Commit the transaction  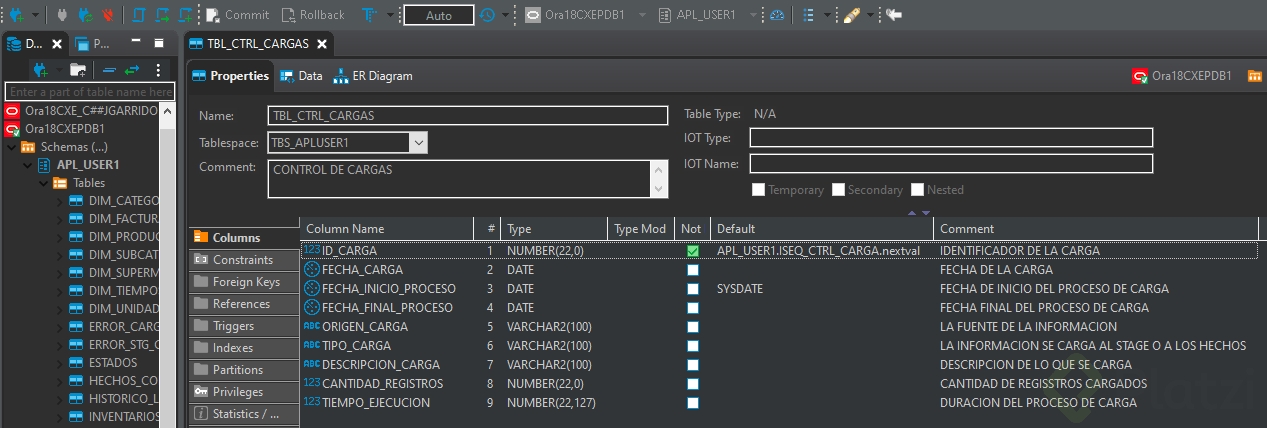coord(237,15)
